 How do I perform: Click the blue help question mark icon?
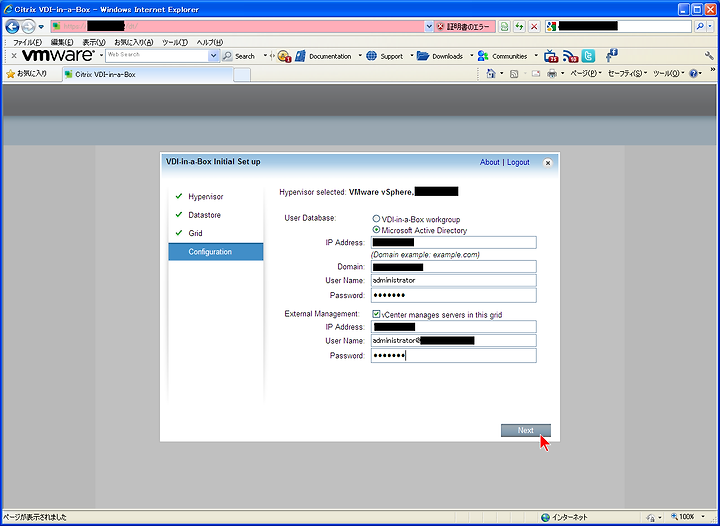[x=693, y=73]
